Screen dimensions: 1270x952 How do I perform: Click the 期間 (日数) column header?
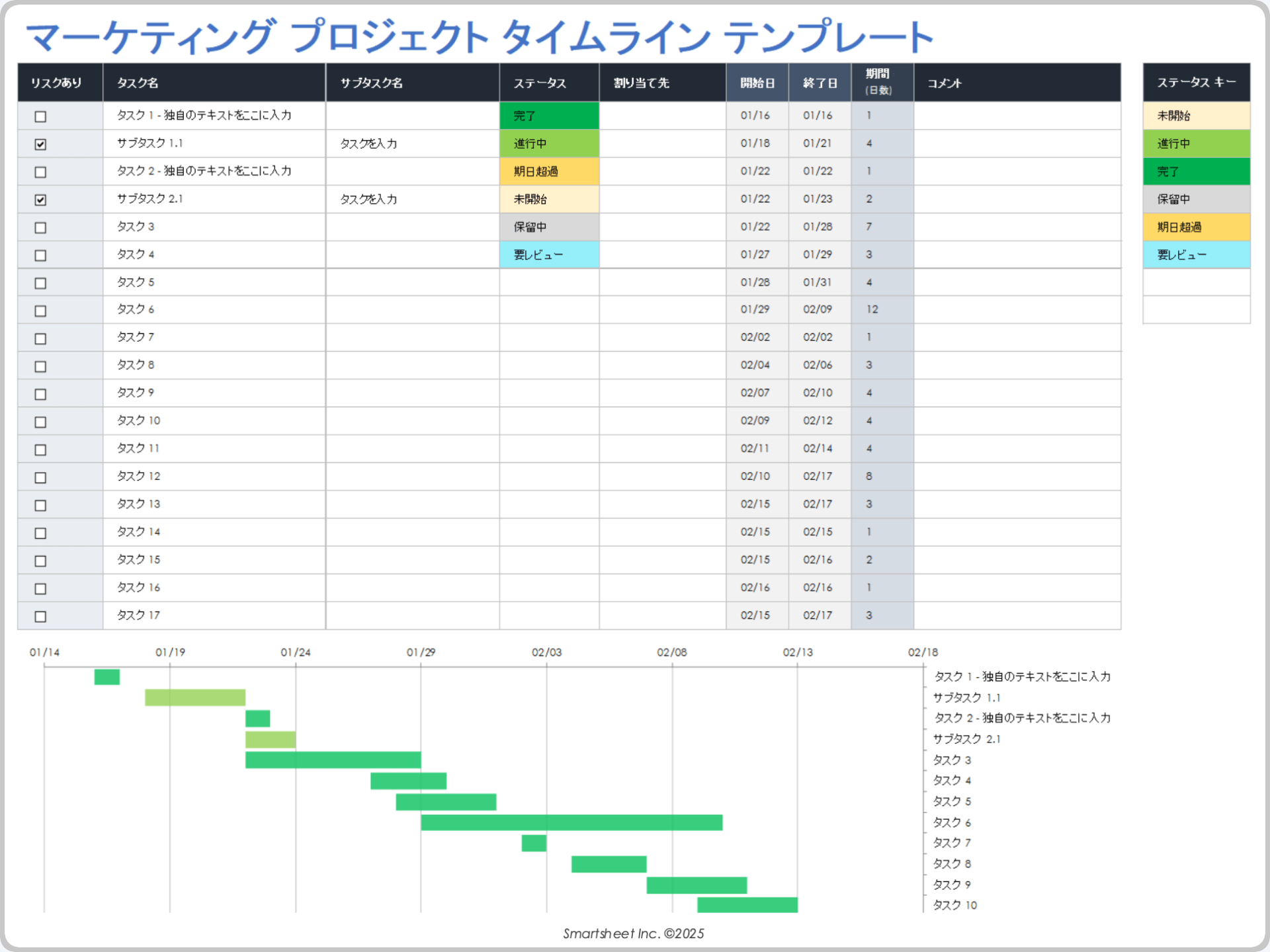pyautogui.click(x=882, y=83)
